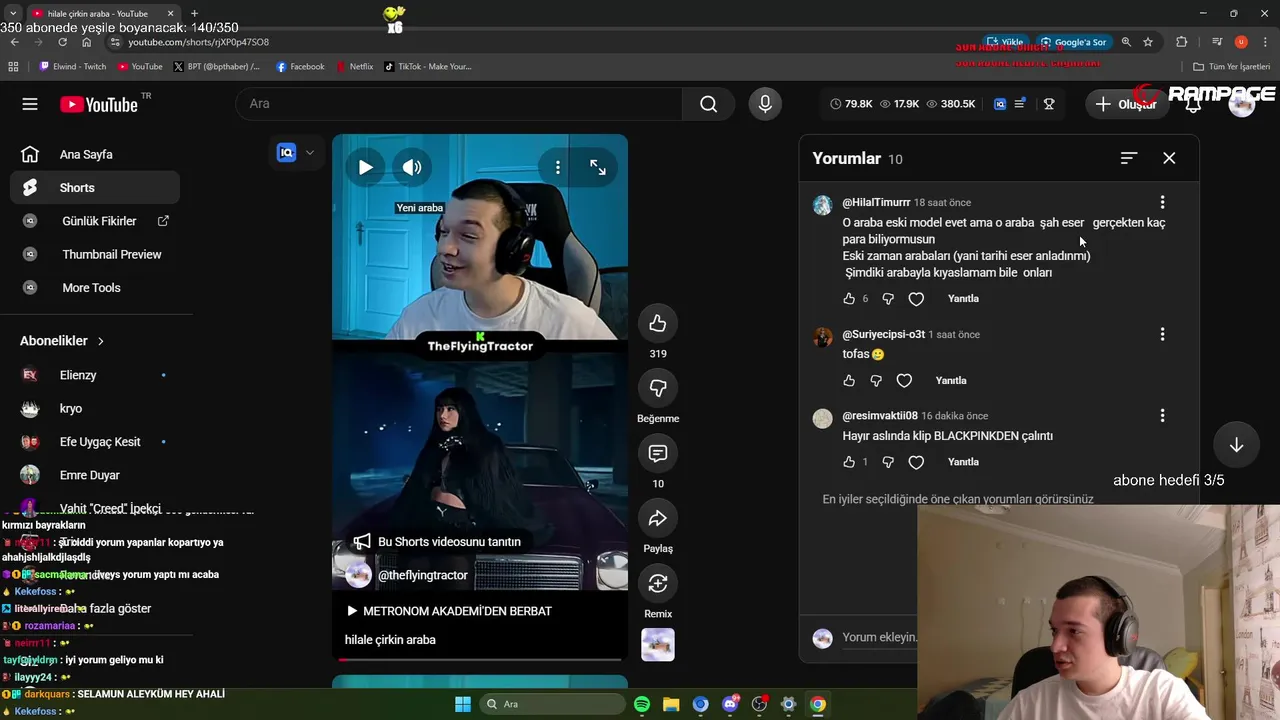Play the Shorts video

pos(365,167)
